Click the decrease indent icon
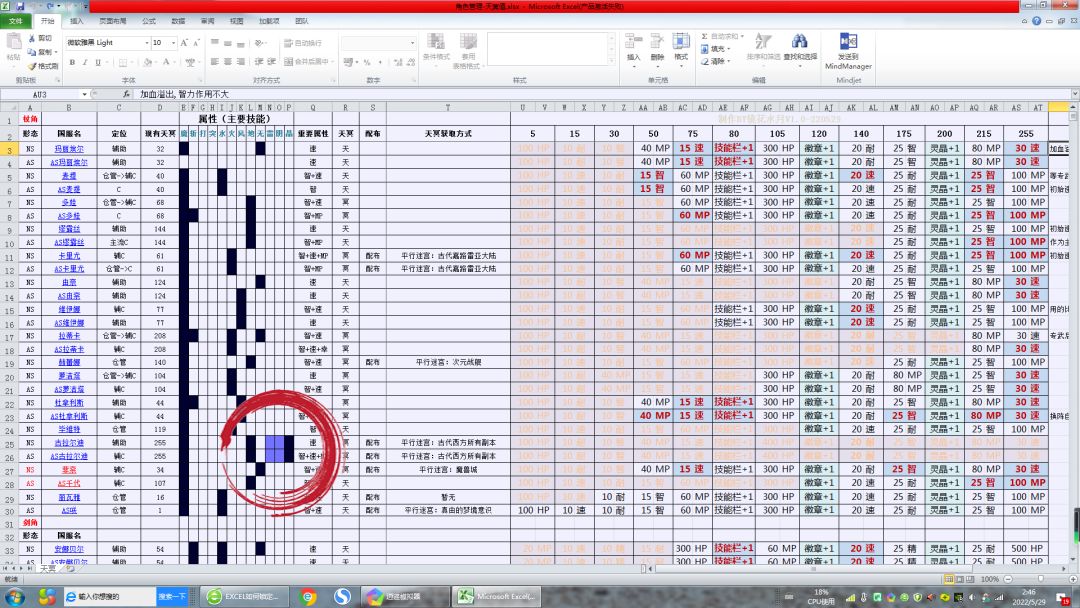Screen dimensions: 1080x608 coord(258,62)
